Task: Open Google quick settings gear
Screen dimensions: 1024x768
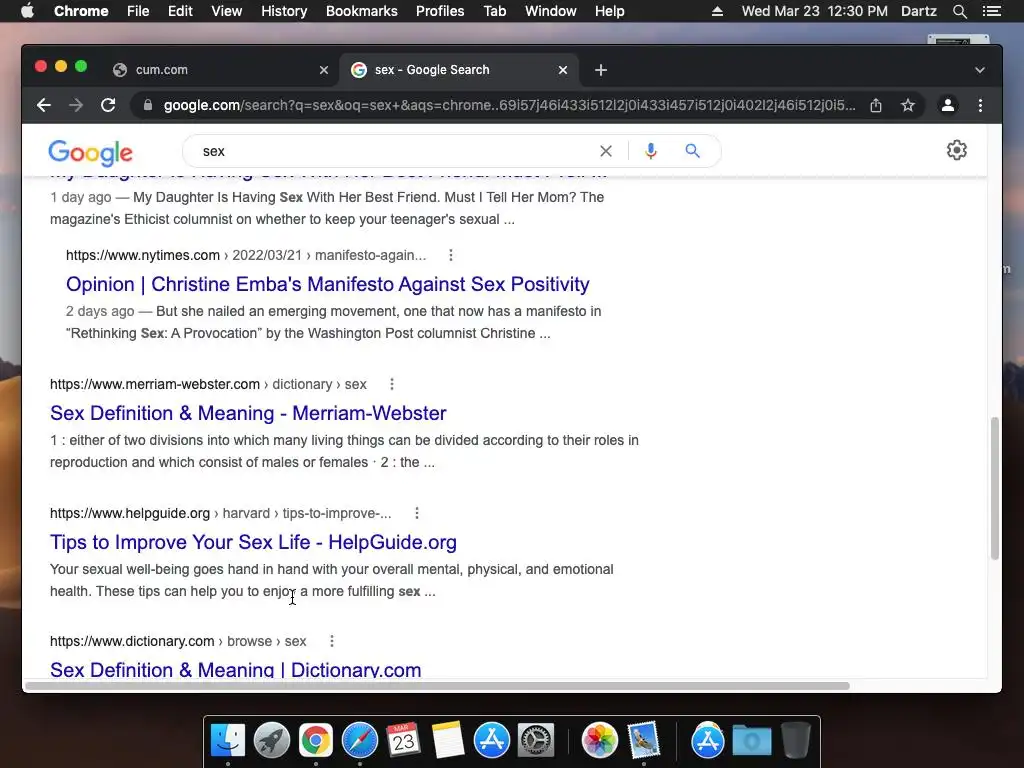Action: click(x=957, y=150)
